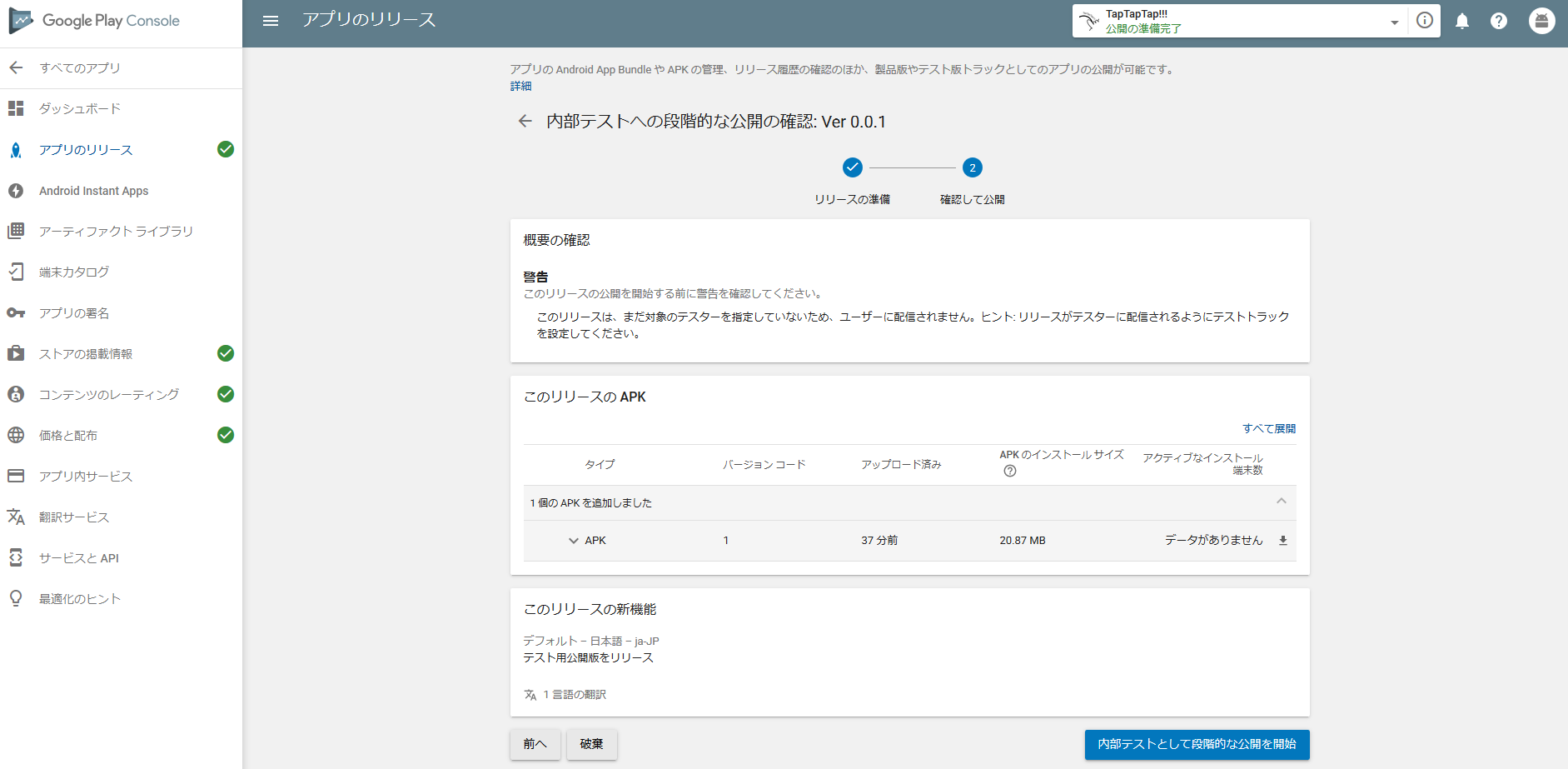Go back to すべてのアプリ
Image resolution: width=1568 pixels, height=769 pixels.
(x=79, y=68)
